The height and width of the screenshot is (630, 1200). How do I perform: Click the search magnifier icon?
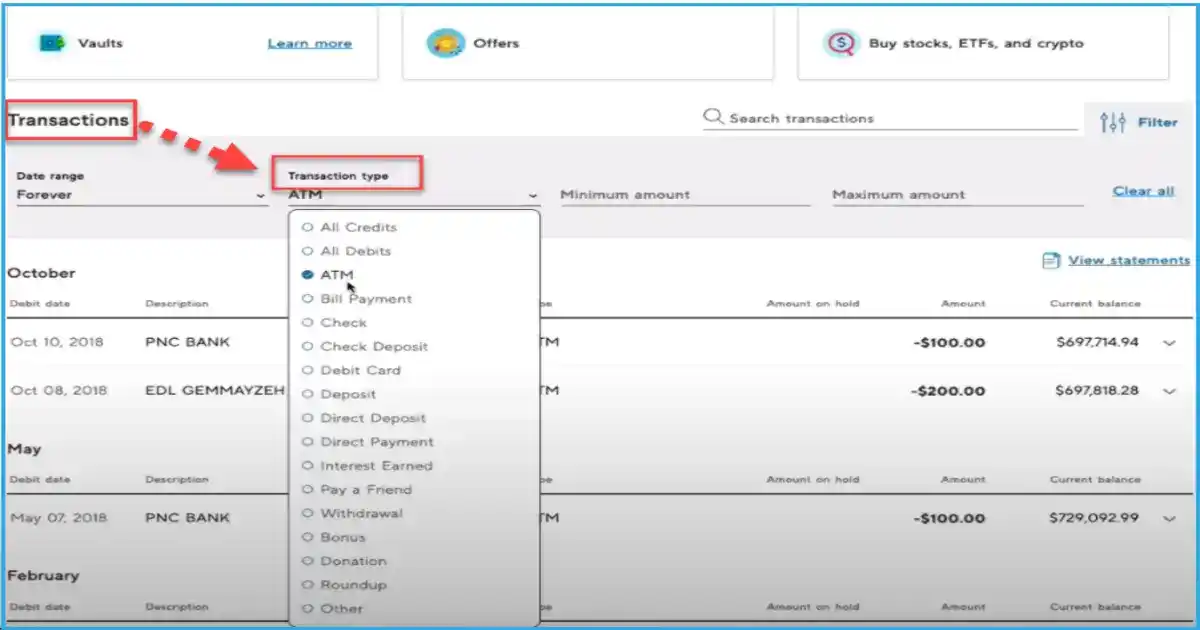714,118
